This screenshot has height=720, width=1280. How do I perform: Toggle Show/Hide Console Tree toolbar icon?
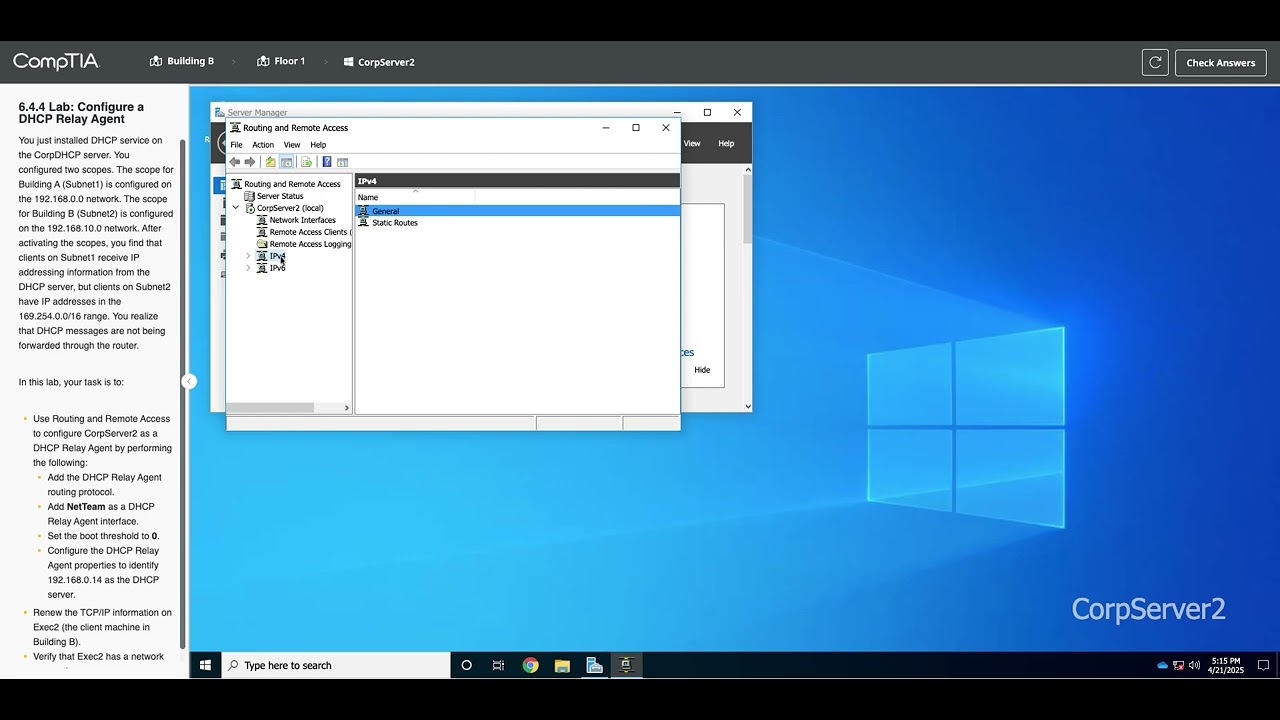point(286,162)
